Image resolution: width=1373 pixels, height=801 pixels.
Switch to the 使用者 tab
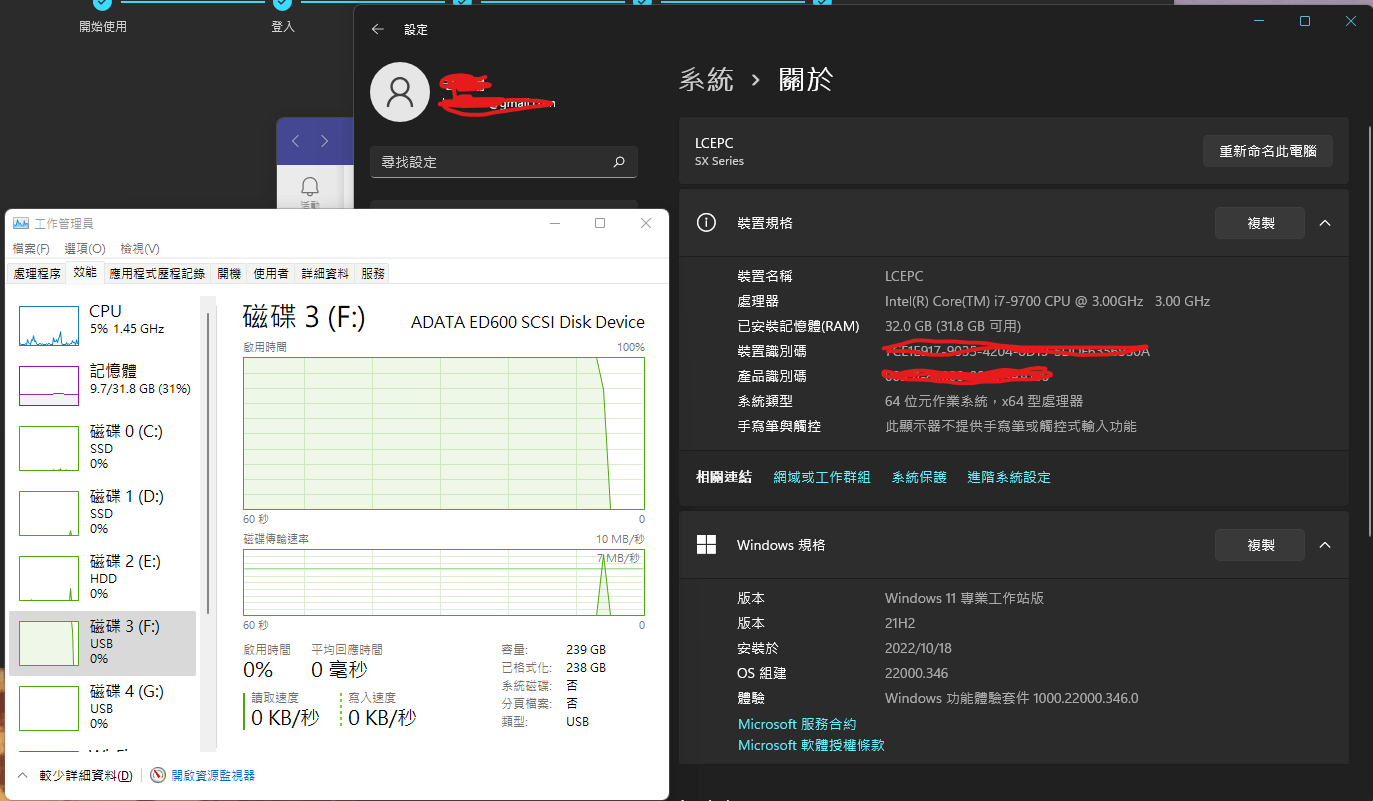[x=271, y=273]
